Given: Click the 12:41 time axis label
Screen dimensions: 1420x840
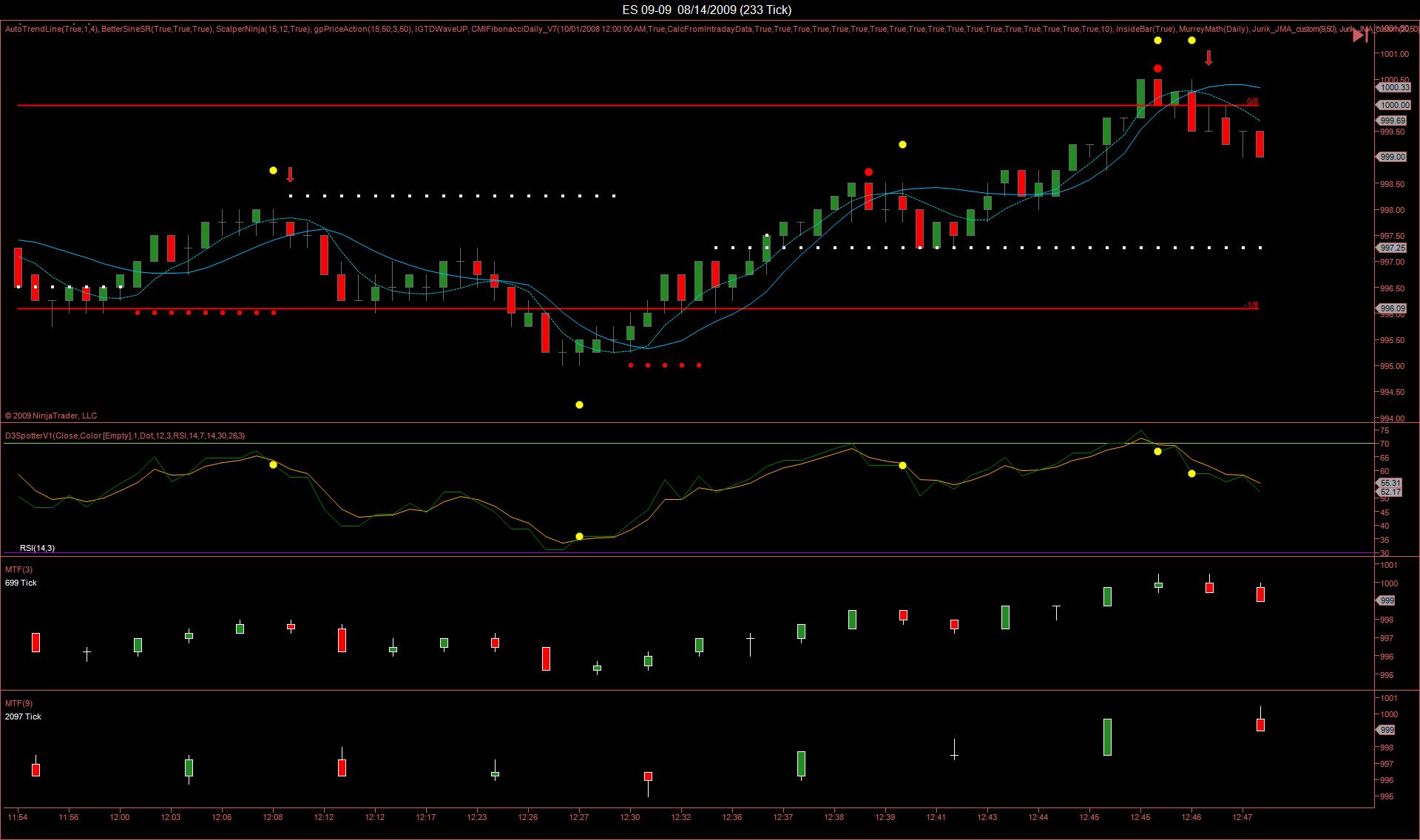Looking at the screenshot, I should tap(936, 817).
